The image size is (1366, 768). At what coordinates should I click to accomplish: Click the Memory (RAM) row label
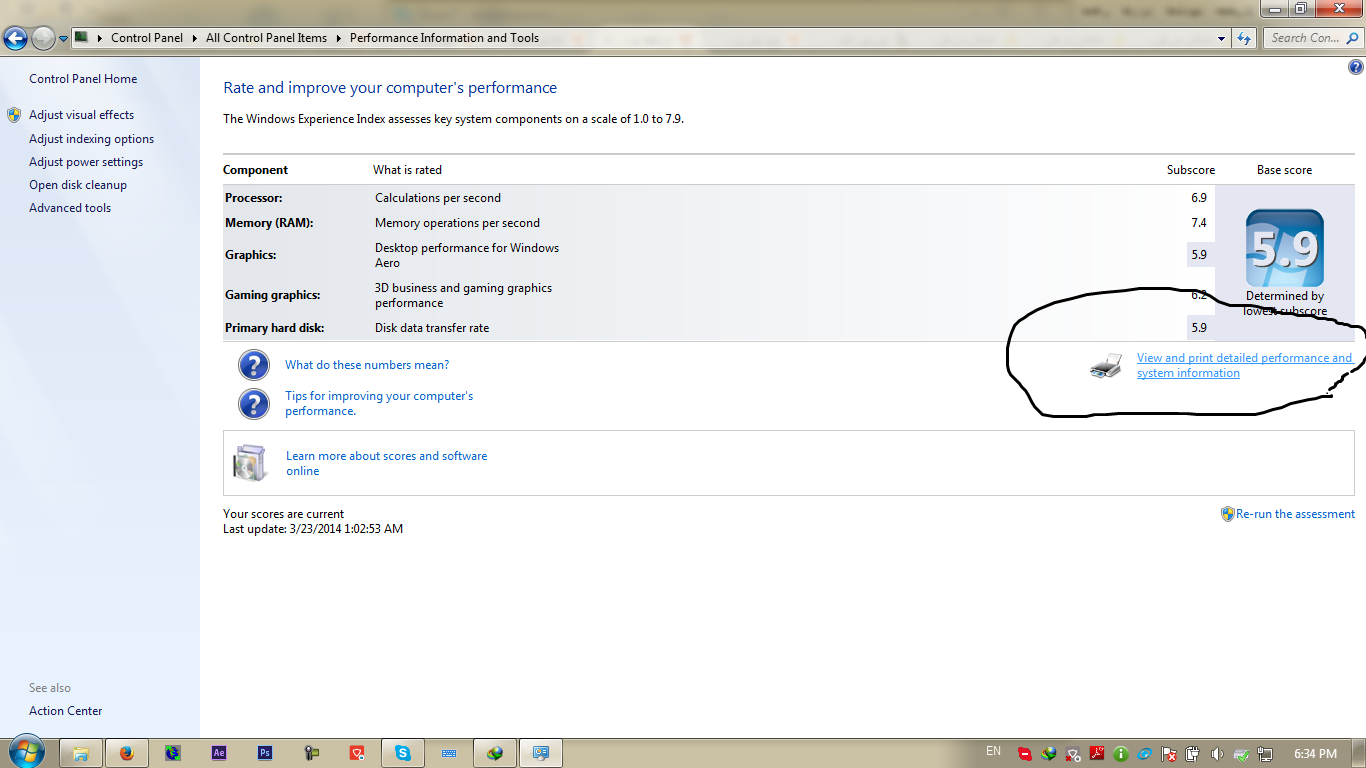point(269,223)
